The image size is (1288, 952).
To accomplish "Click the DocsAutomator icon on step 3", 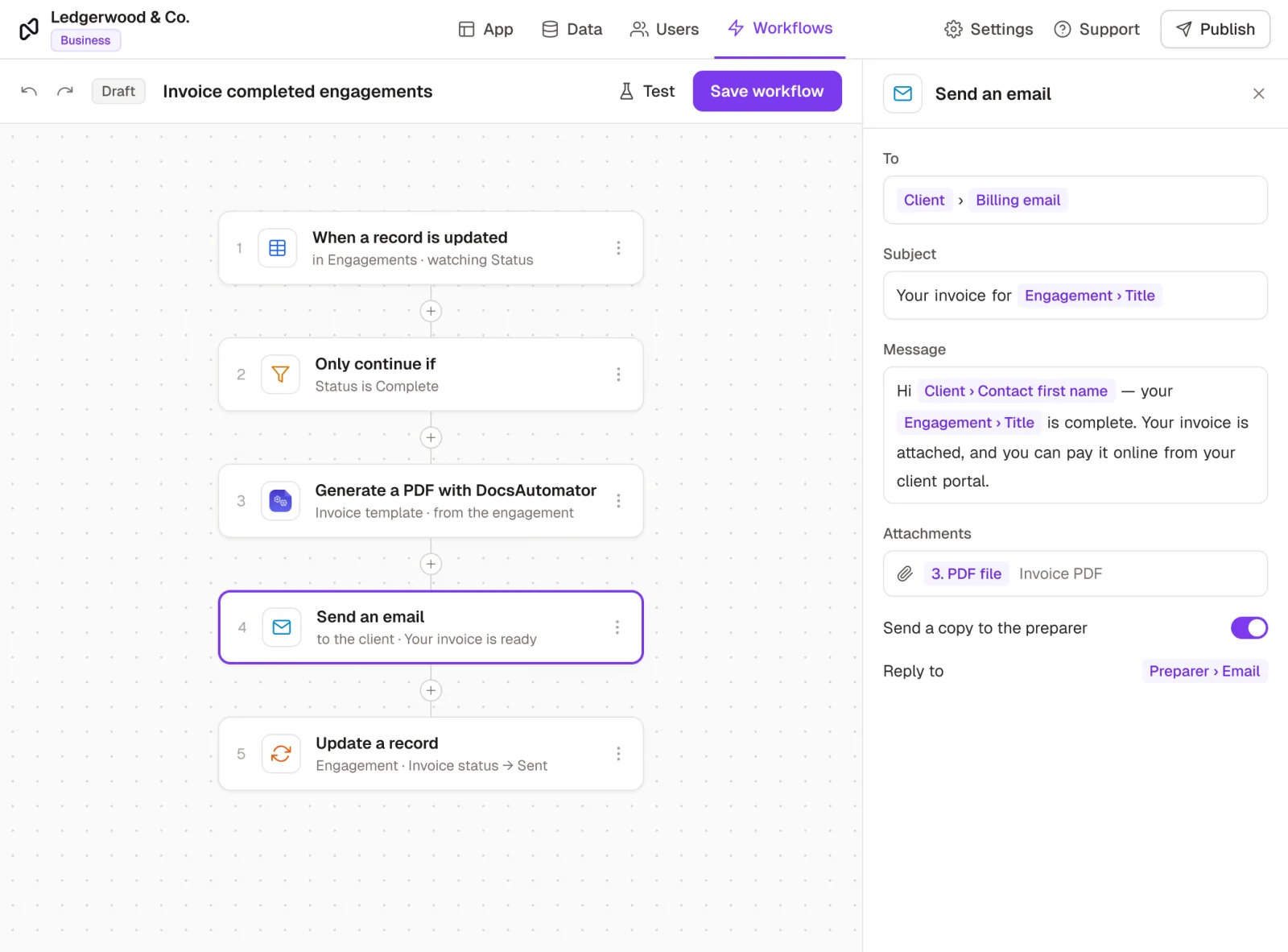I will pos(280,501).
